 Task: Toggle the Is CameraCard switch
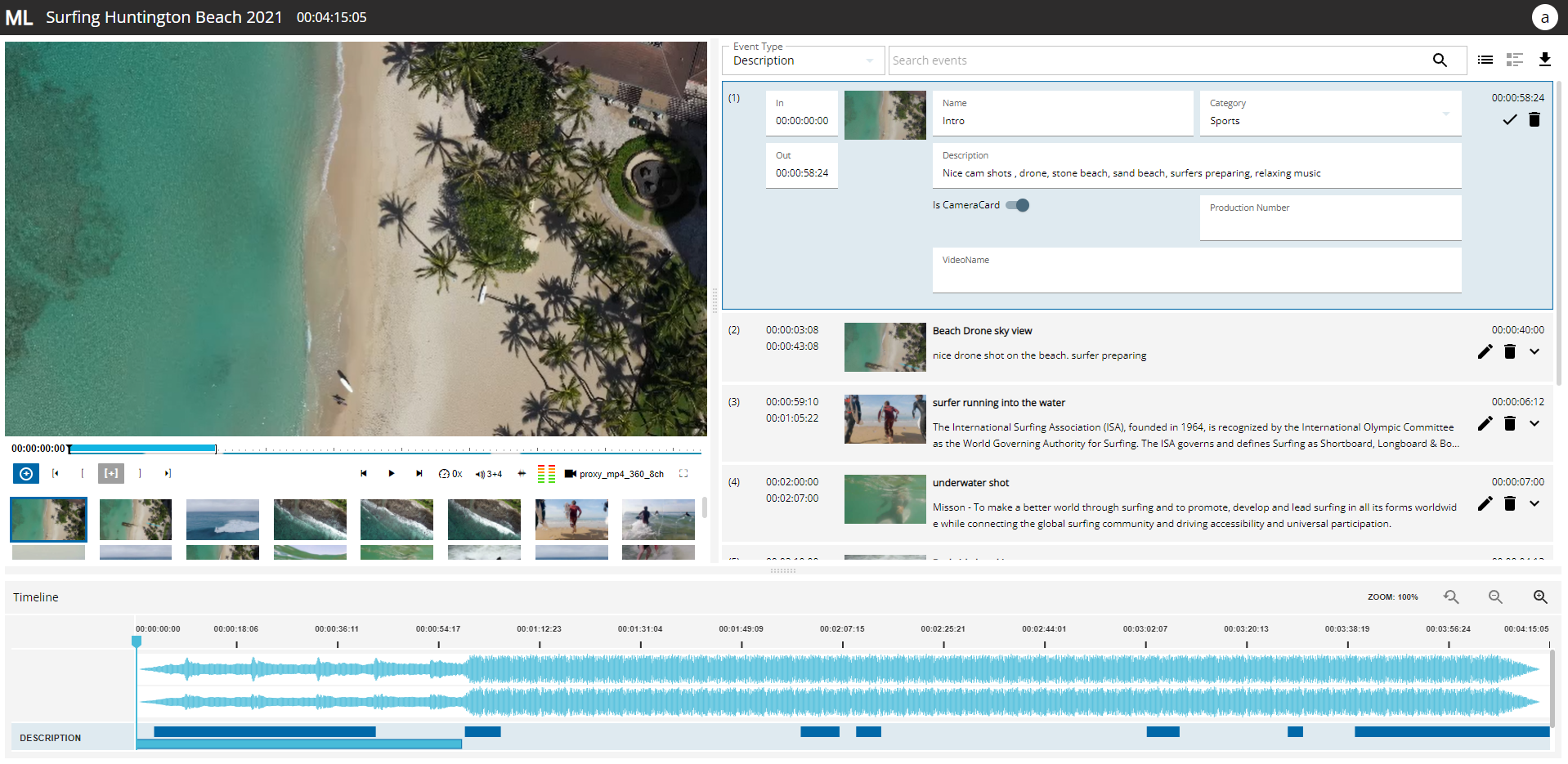click(x=1018, y=205)
